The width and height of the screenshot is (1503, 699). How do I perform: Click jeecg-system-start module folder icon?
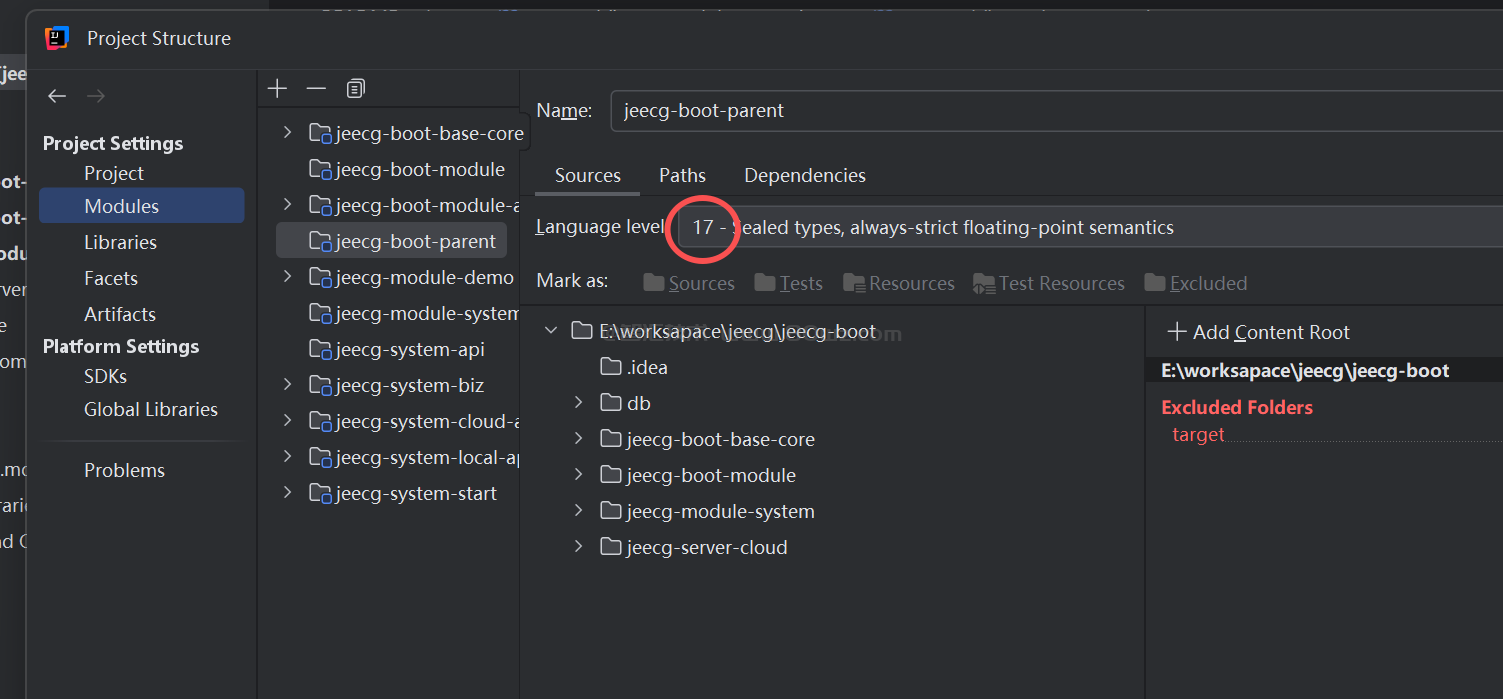point(320,493)
